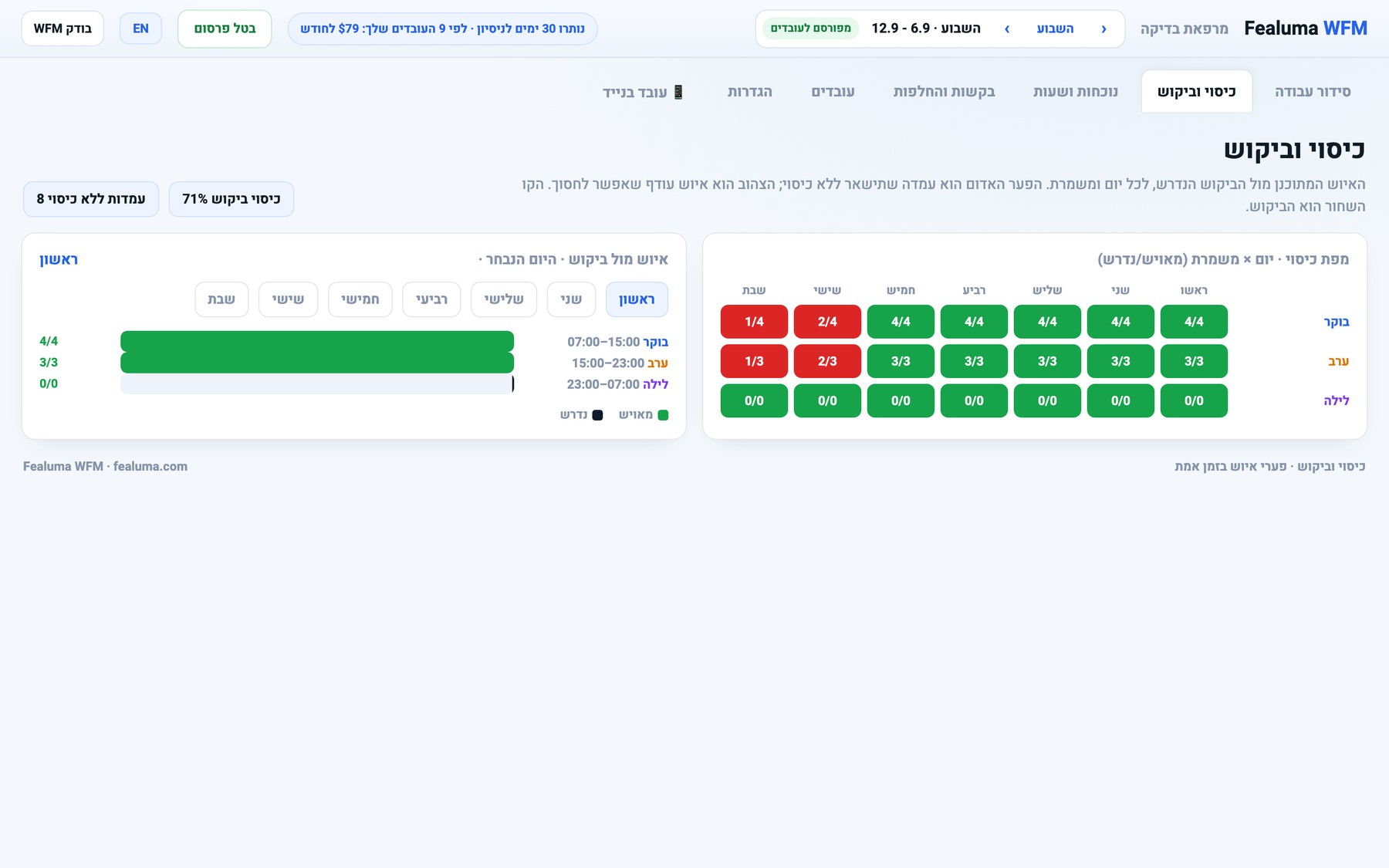
Task: Click the green staffed legend swatch
Action: (x=663, y=415)
